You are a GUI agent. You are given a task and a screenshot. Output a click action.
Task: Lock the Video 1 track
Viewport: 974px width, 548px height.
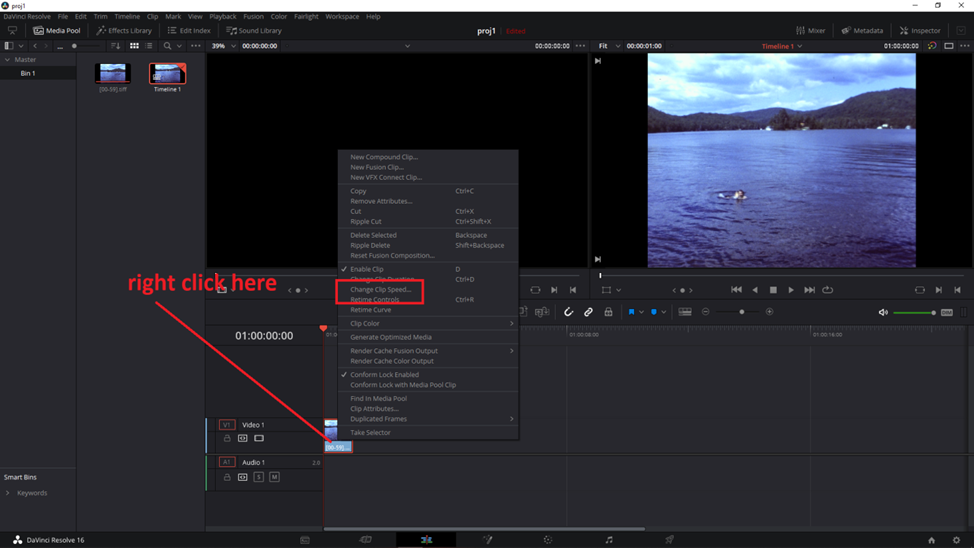click(x=227, y=439)
